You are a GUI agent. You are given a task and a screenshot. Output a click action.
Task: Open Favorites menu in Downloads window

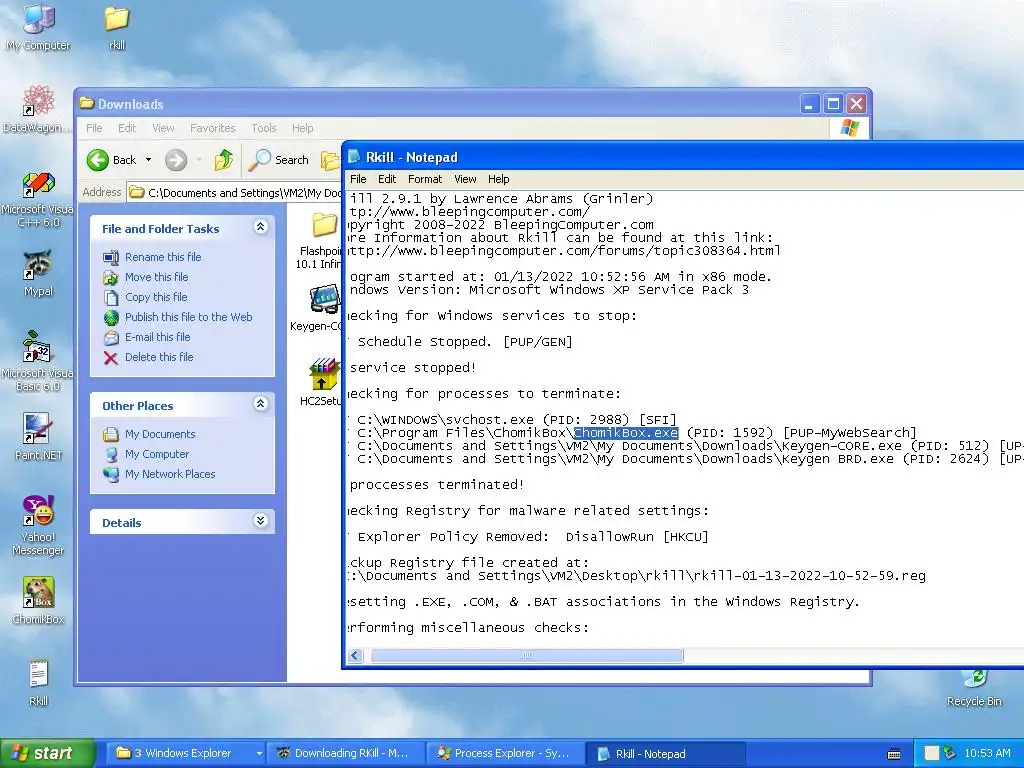click(212, 128)
